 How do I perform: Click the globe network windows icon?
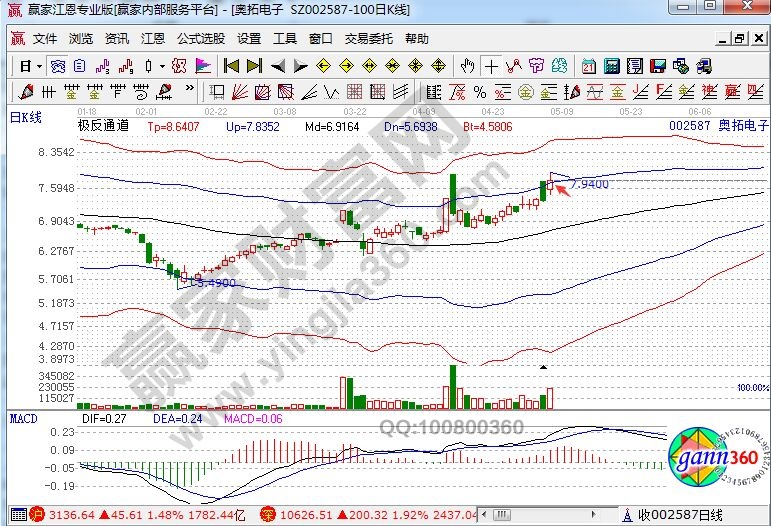click(x=681, y=66)
